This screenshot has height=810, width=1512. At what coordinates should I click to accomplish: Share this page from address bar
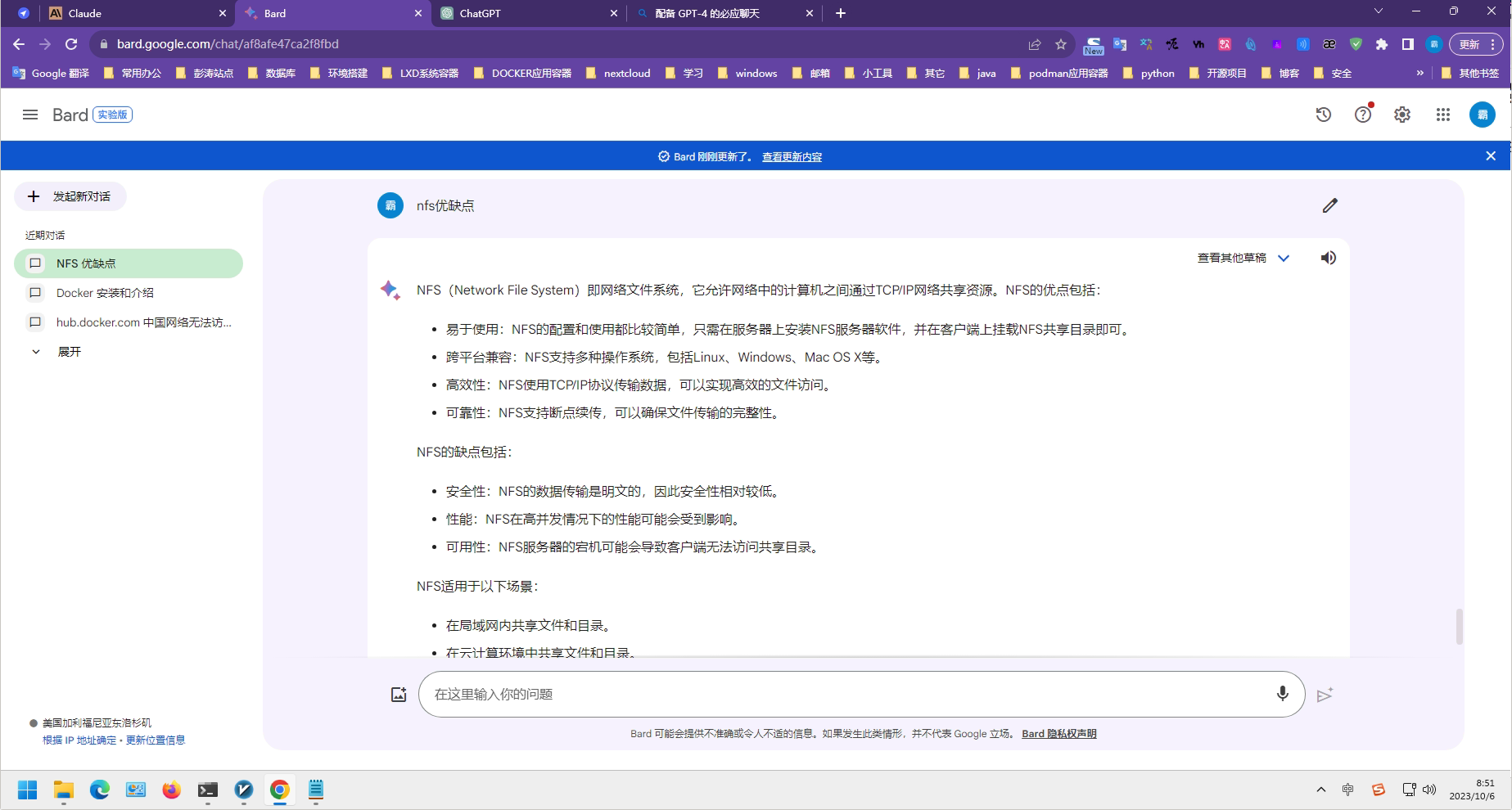(1035, 44)
